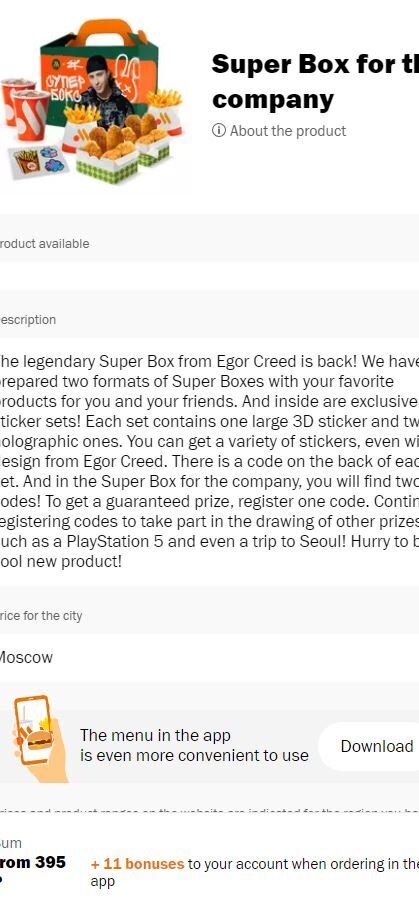Click the from 395 price label
Viewport: 419px width, 903px height.
pyautogui.click(x=33, y=862)
